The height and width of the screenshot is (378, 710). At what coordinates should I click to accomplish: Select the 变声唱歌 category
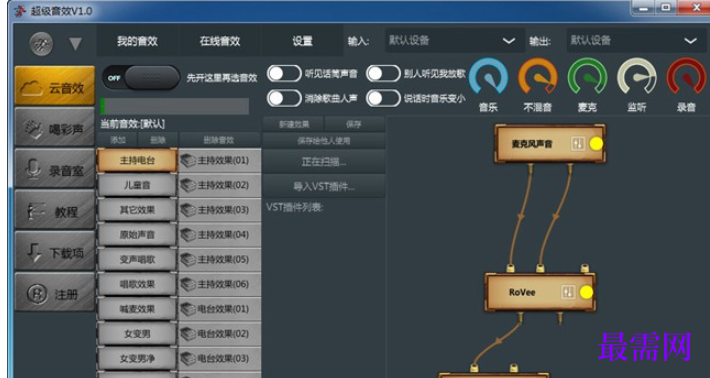[137, 259]
